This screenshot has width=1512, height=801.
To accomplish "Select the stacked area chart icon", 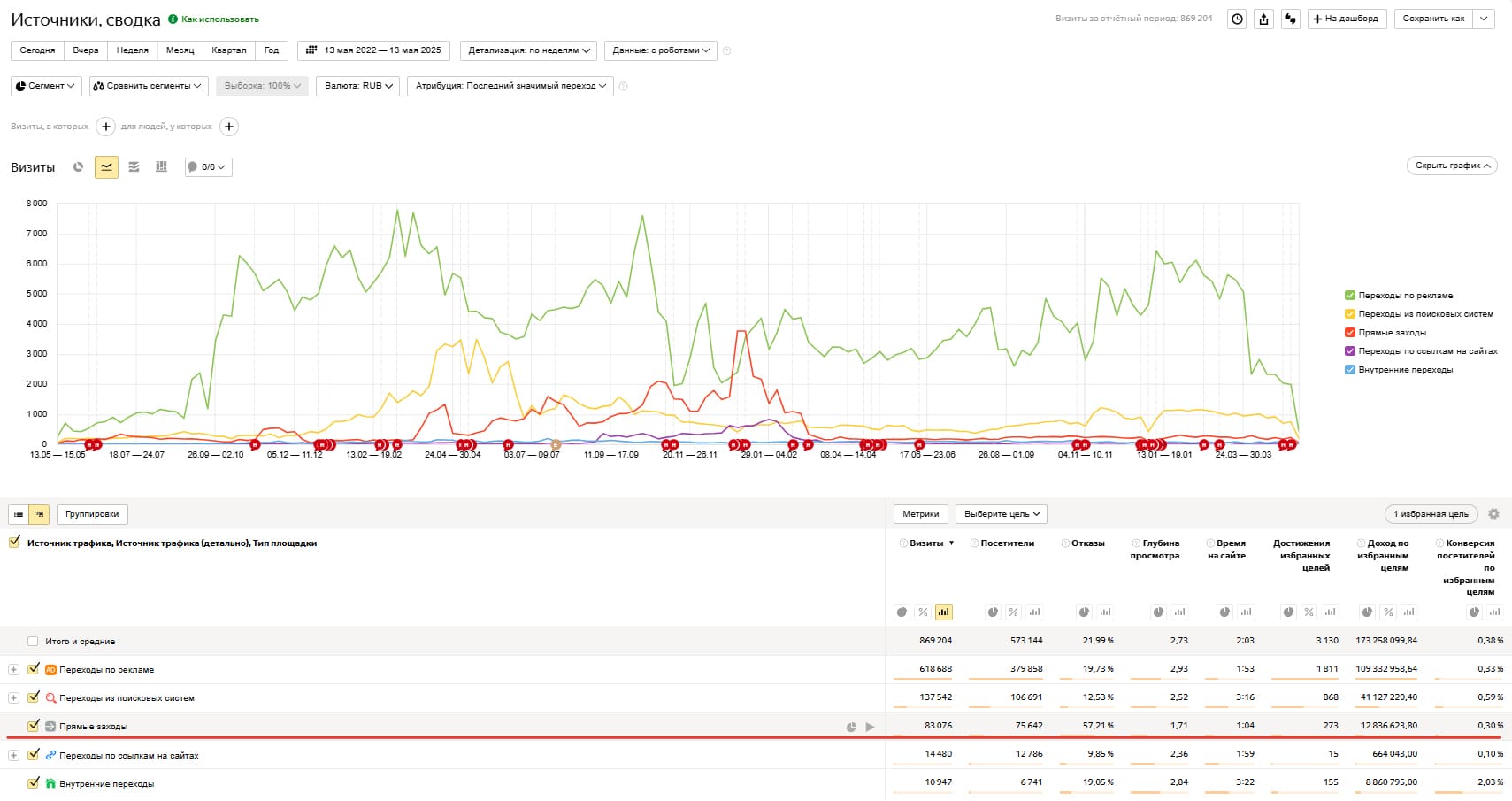I will [134, 166].
